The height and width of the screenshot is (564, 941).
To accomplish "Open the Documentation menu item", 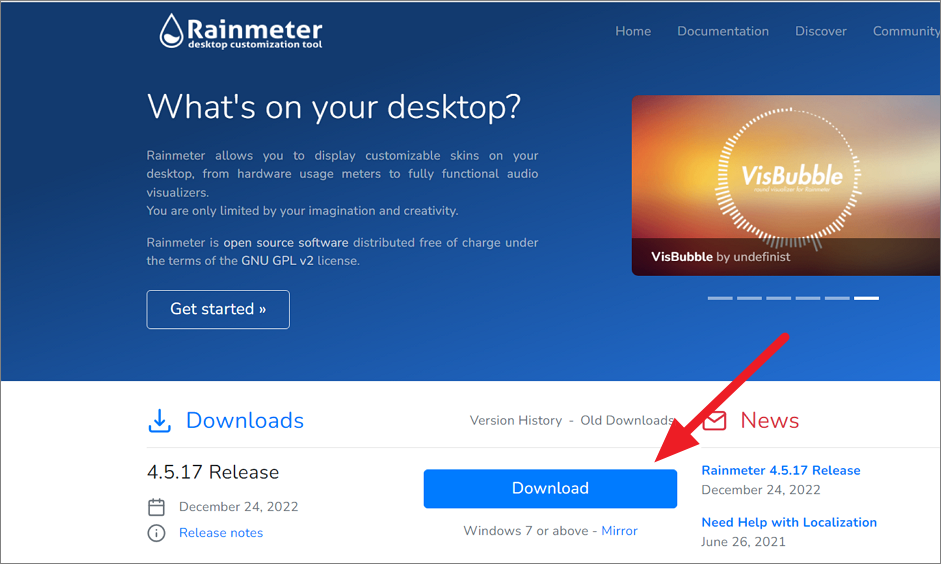I will (x=723, y=31).
